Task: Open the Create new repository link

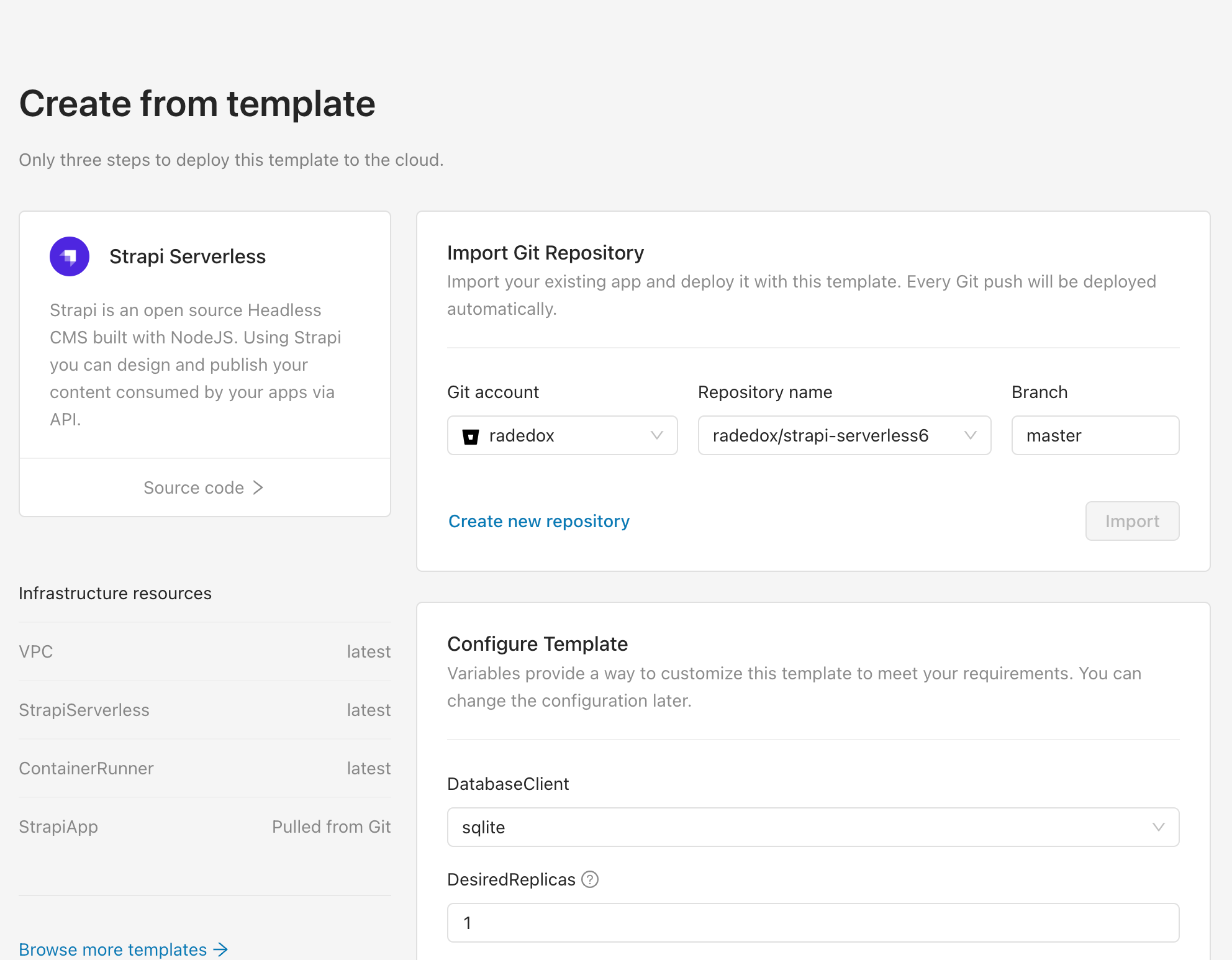Action: pos(539,521)
